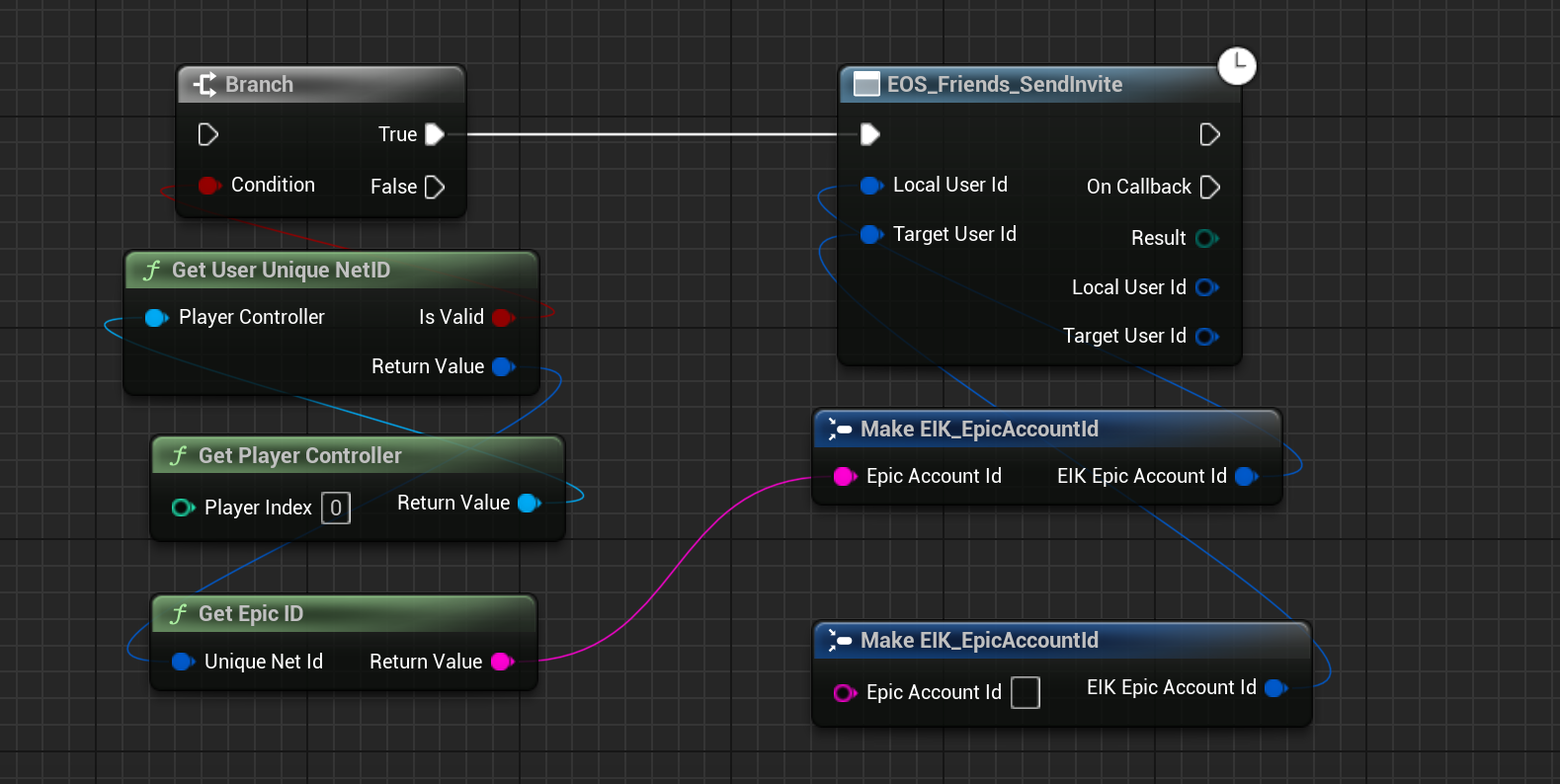Click the On Callback execution pin
The width and height of the screenshot is (1560, 784).
click(x=1209, y=187)
